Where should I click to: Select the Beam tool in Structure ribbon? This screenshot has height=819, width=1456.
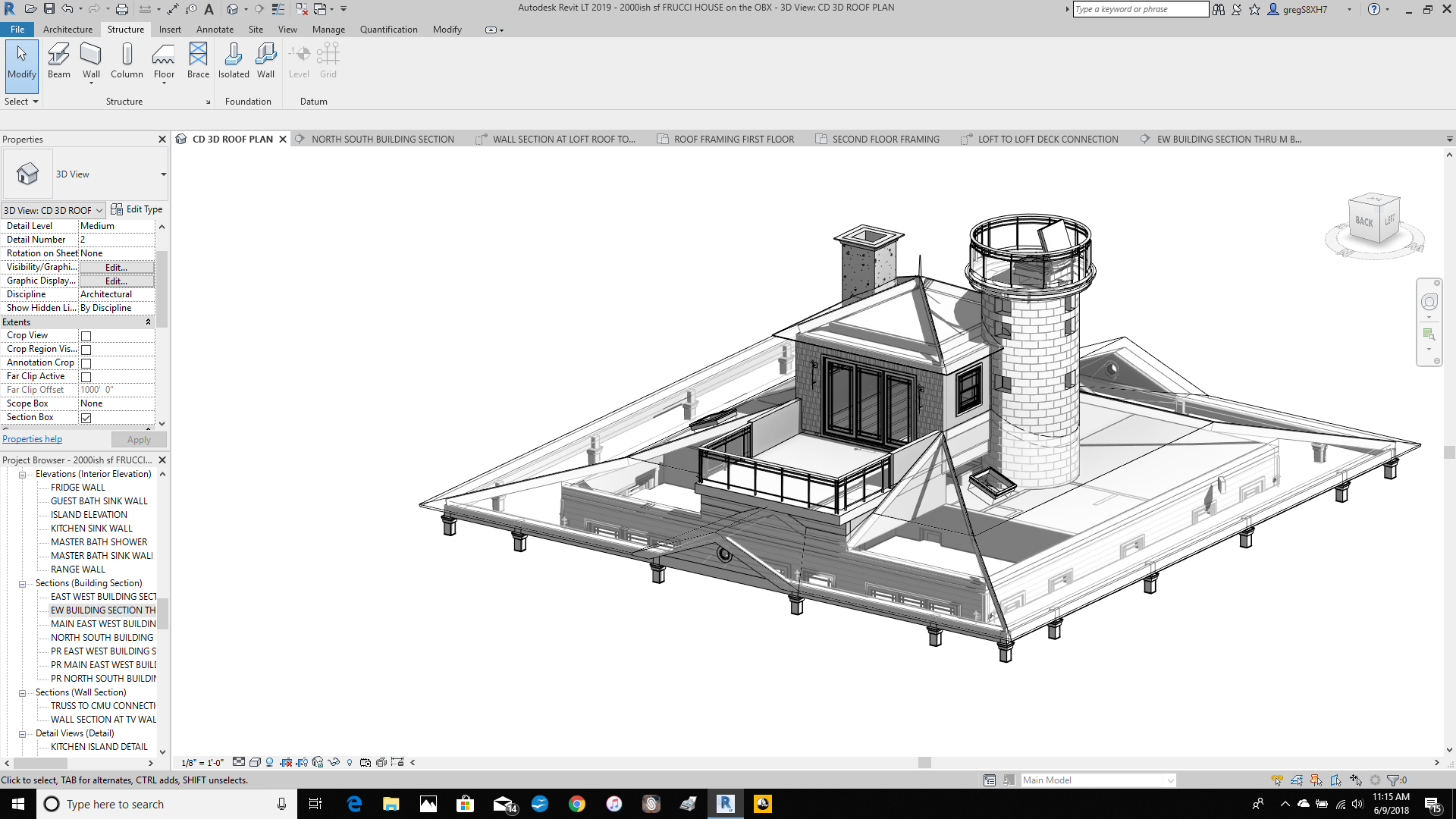point(58,61)
